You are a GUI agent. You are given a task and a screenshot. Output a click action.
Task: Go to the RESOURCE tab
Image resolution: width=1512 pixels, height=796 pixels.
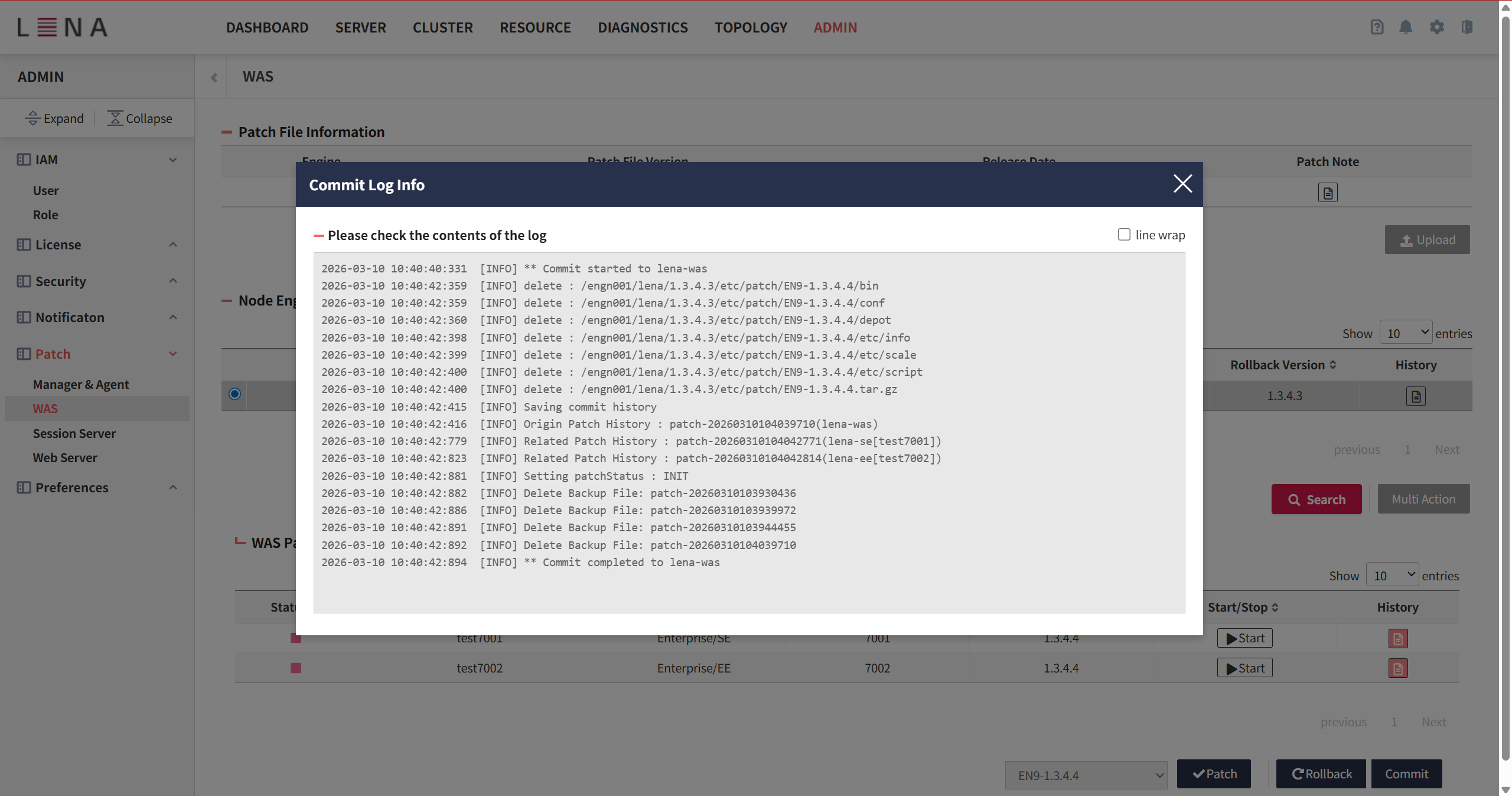535,27
